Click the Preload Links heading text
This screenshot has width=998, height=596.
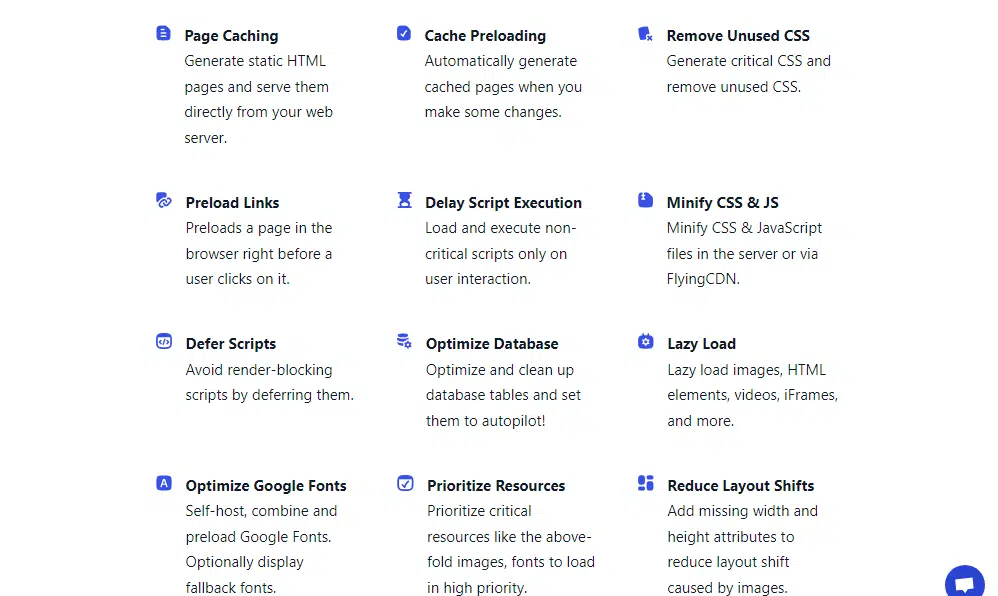[x=232, y=202]
